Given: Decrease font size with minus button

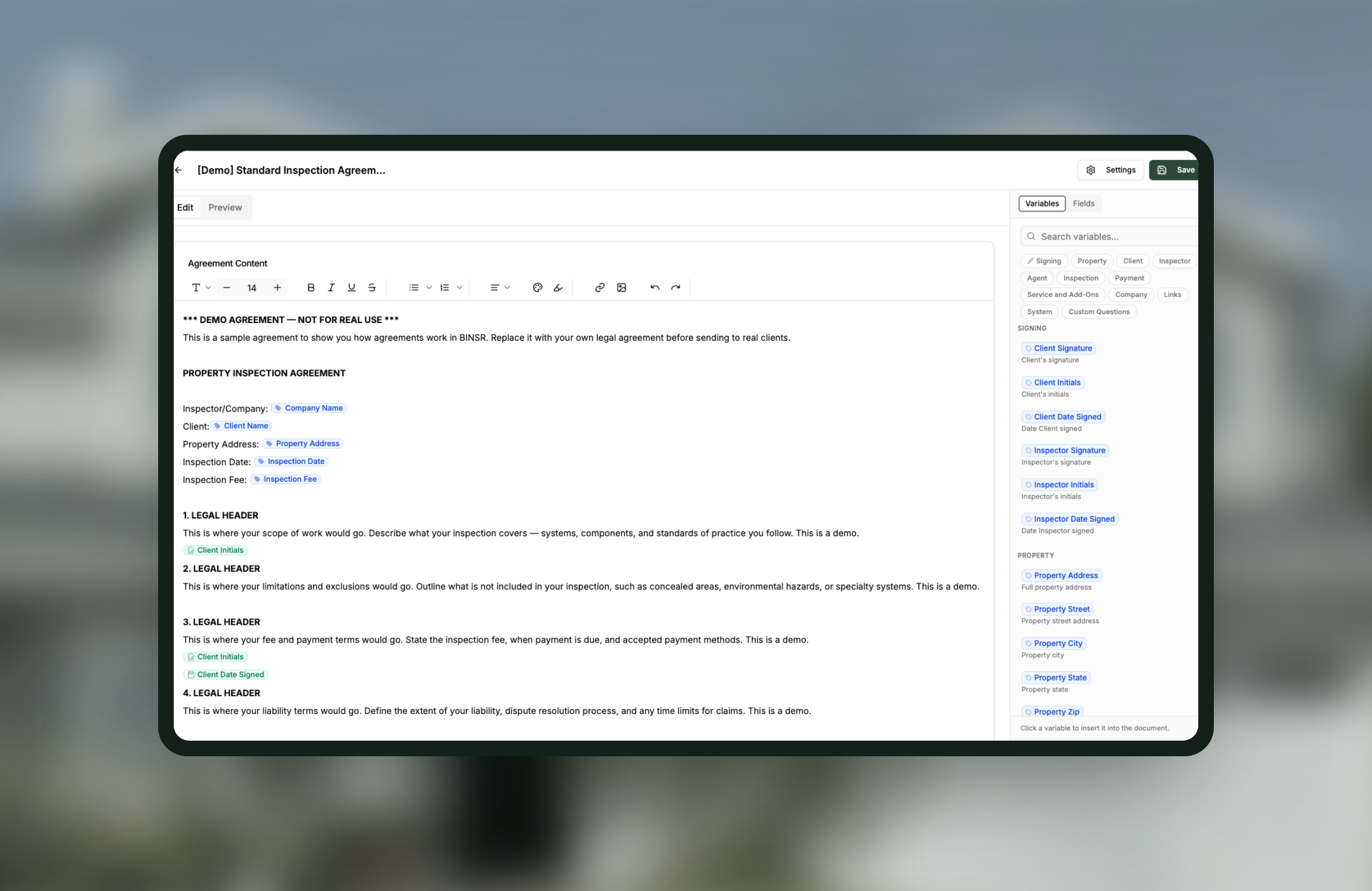Looking at the screenshot, I should pyautogui.click(x=227, y=287).
